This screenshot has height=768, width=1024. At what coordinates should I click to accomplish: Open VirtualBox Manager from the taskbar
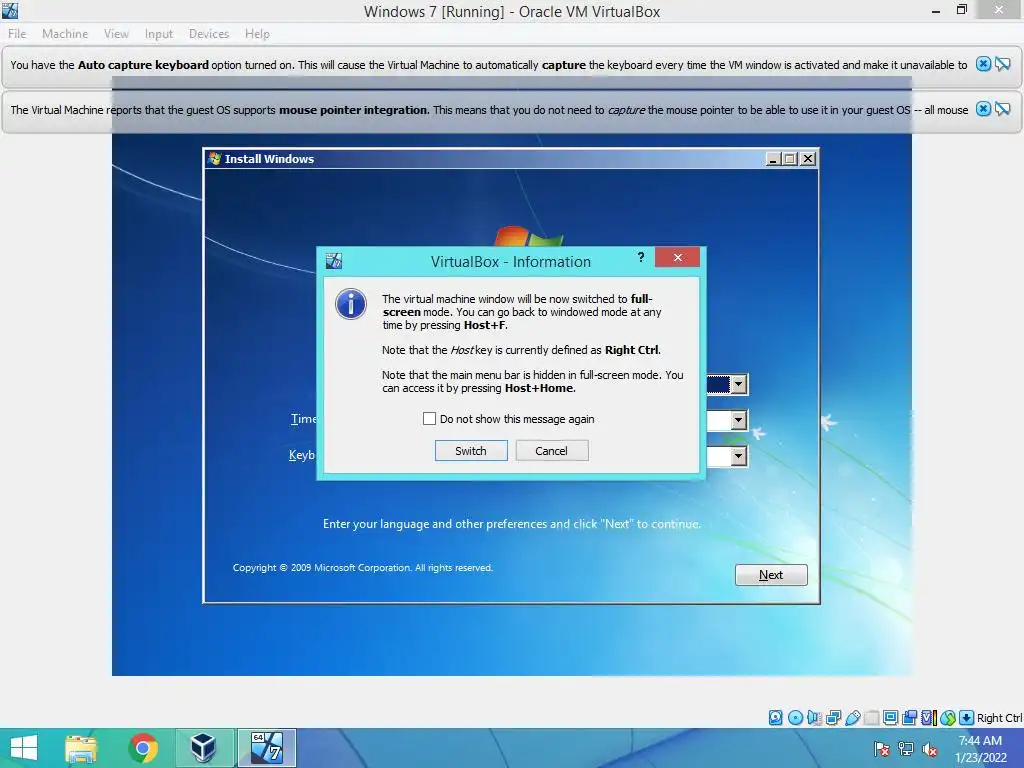(203, 748)
